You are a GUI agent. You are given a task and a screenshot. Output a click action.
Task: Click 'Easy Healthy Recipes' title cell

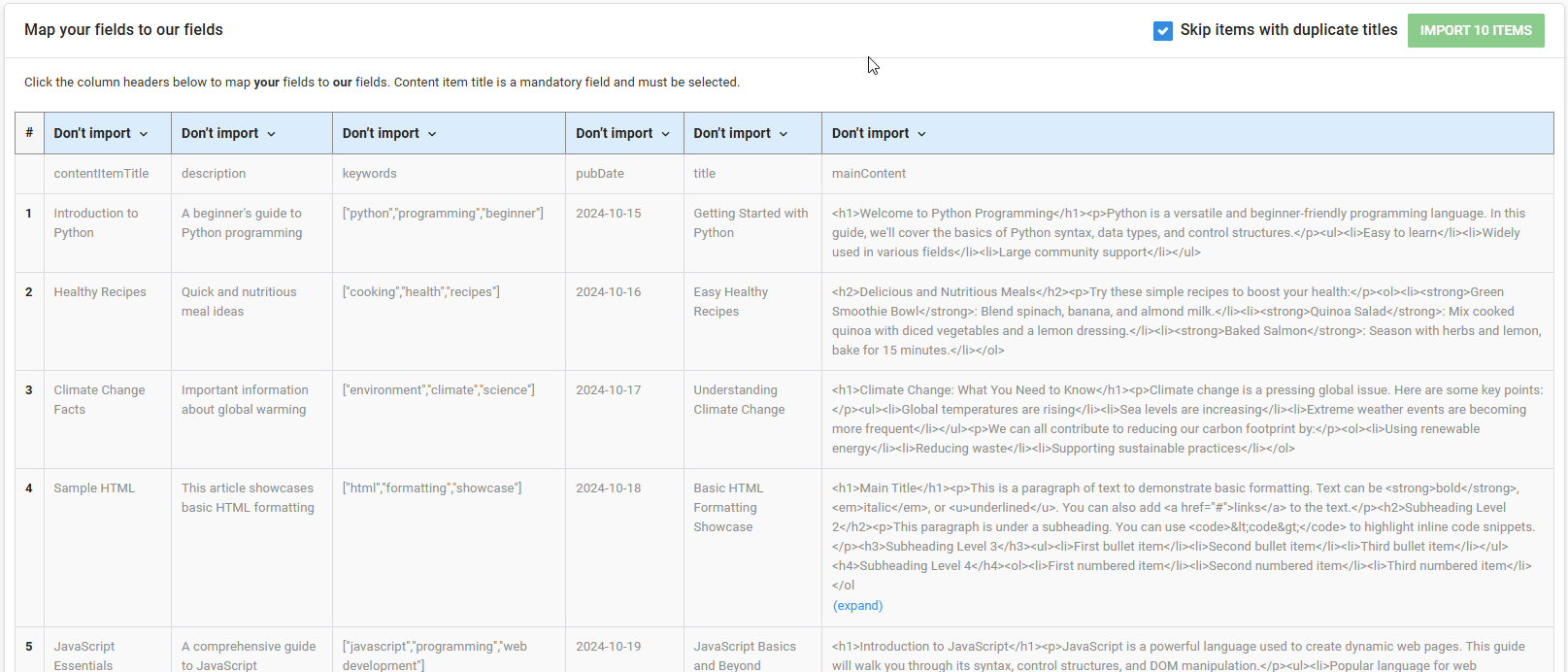tap(752, 321)
